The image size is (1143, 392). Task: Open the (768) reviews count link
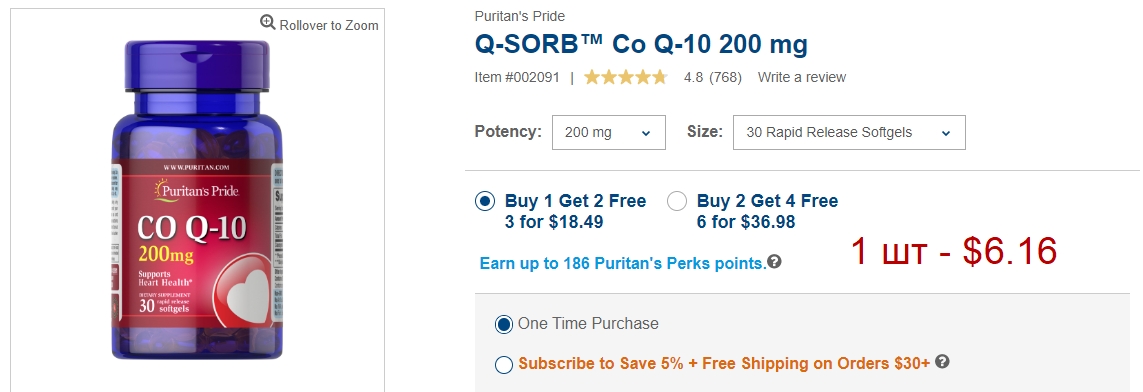tap(725, 77)
